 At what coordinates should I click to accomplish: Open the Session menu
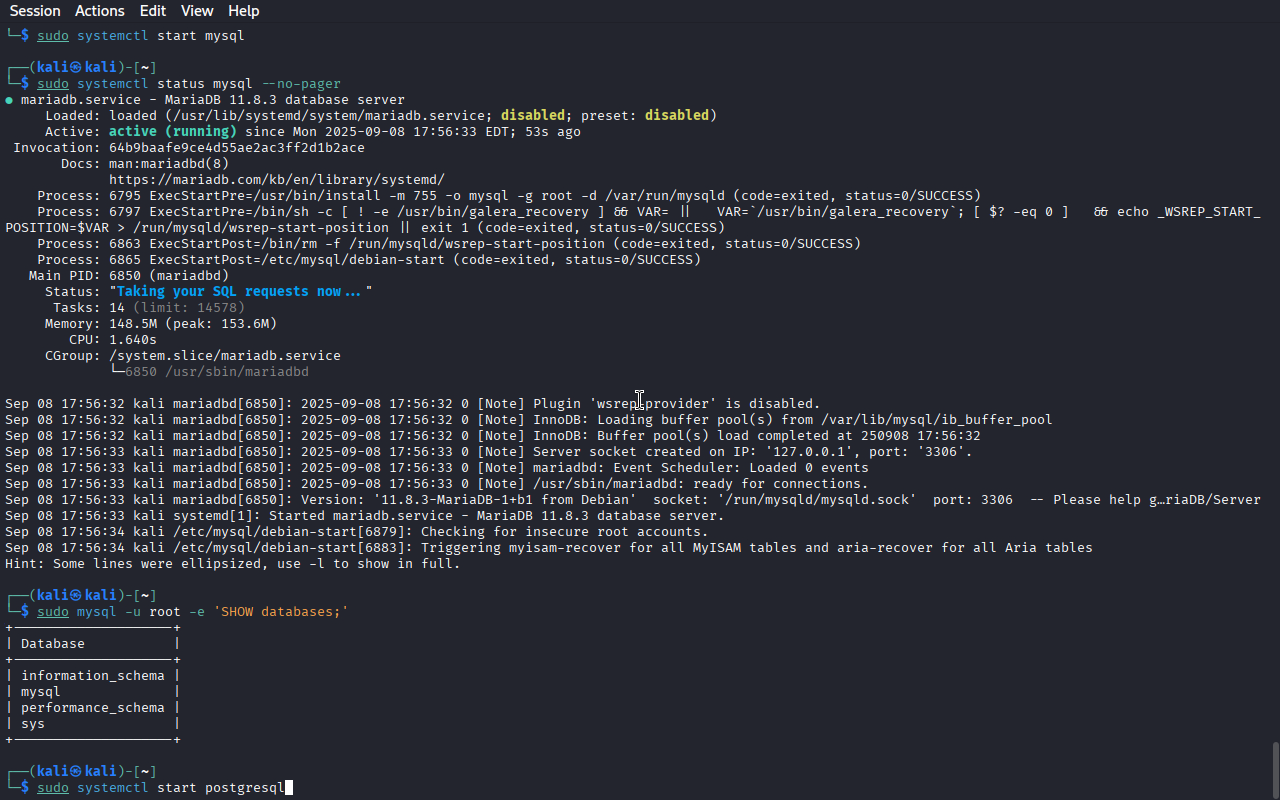pyautogui.click(x=35, y=11)
